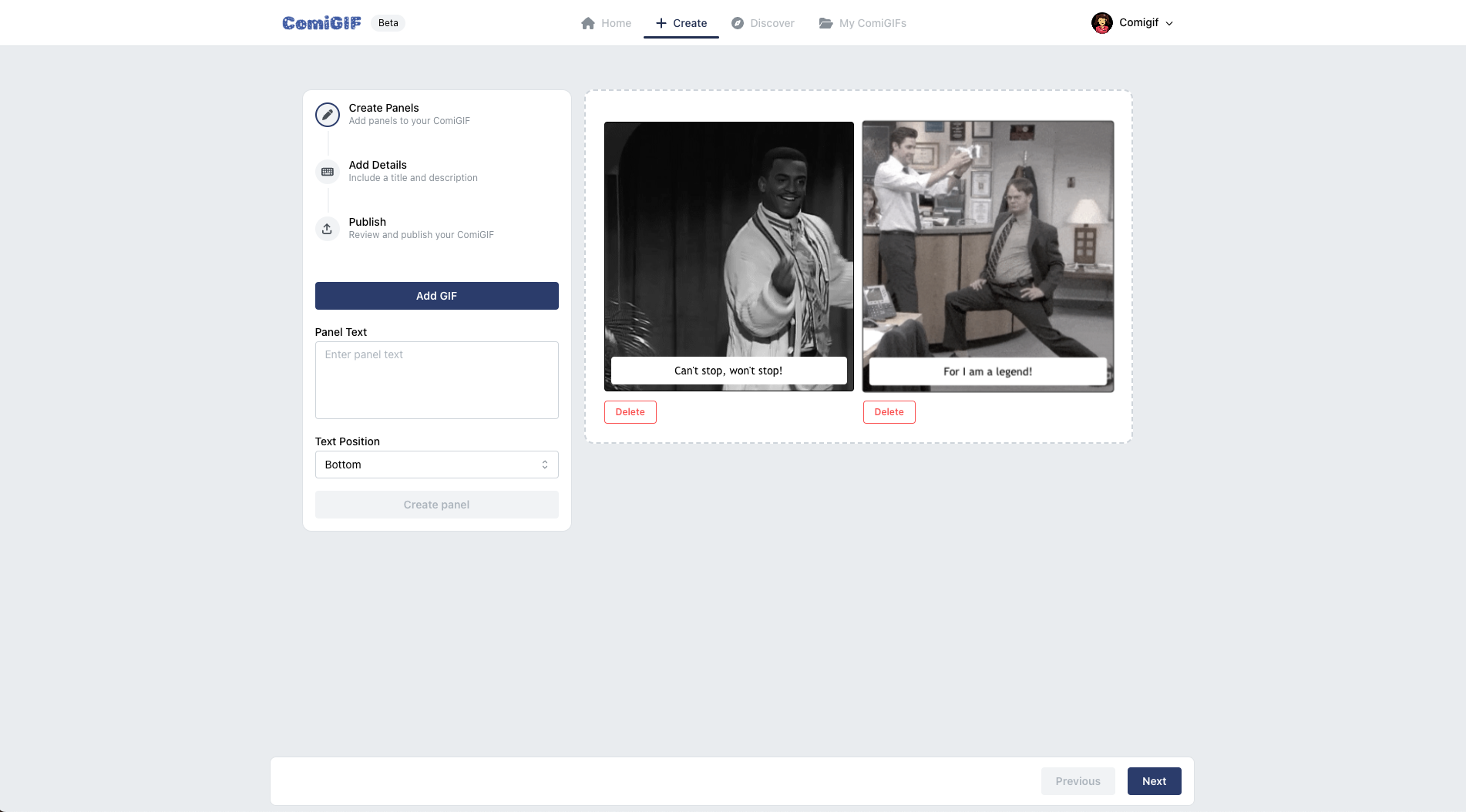Click the Next button
1466x812 pixels.
pyautogui.click(x=1154, y=781)
